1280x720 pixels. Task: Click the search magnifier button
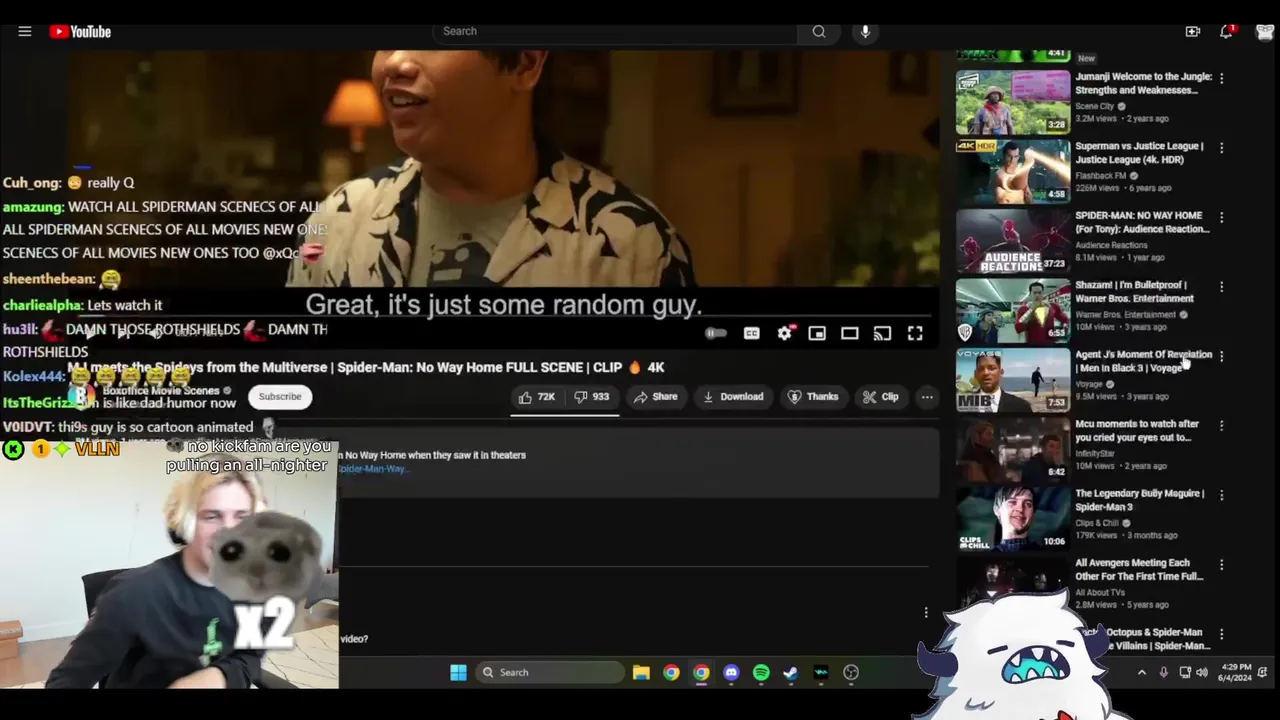[819, 32]
